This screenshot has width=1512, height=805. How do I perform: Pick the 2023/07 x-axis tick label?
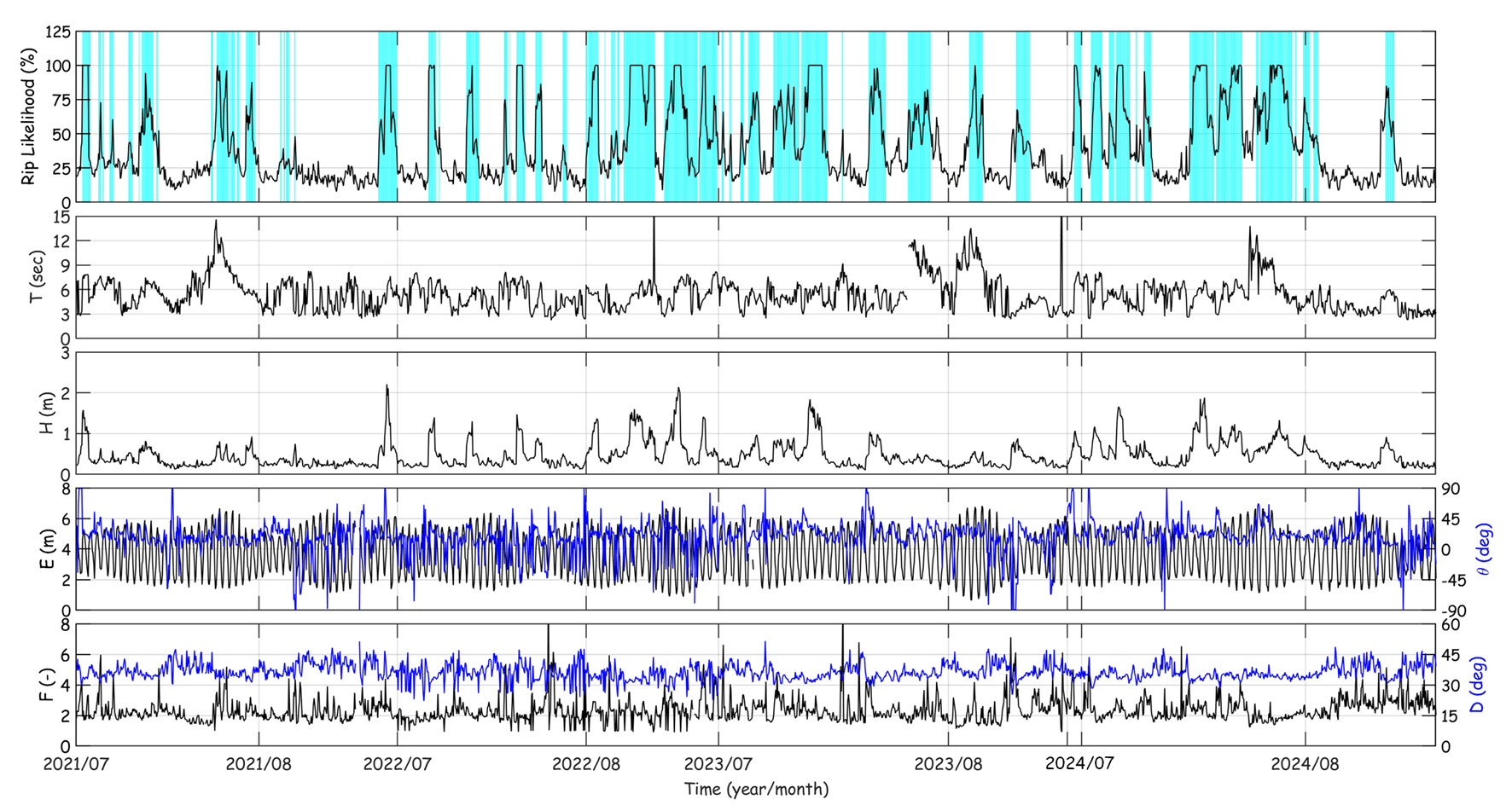[718, 764]
